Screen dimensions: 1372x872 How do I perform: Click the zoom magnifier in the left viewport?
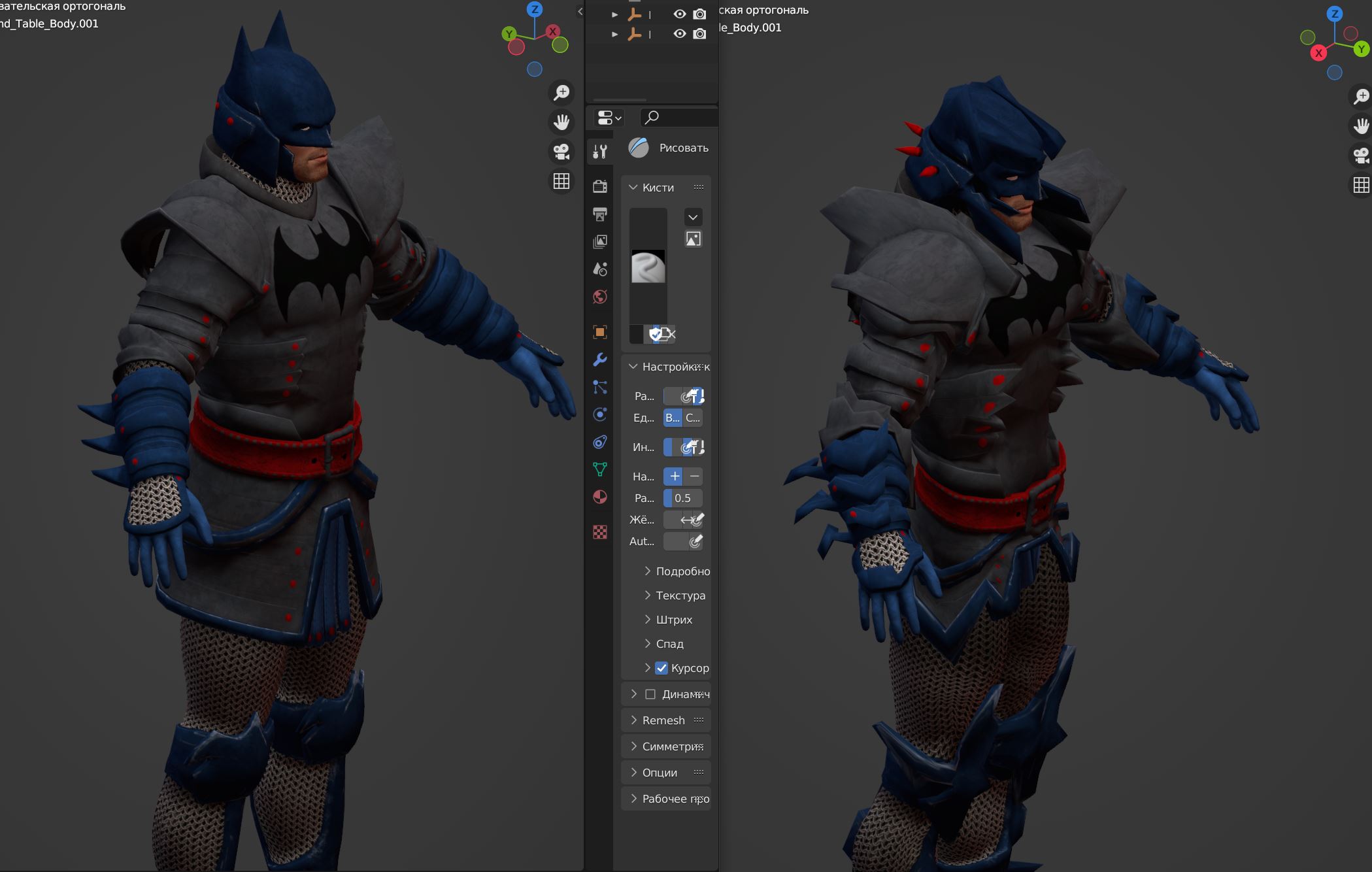click(x=561, y=93)
